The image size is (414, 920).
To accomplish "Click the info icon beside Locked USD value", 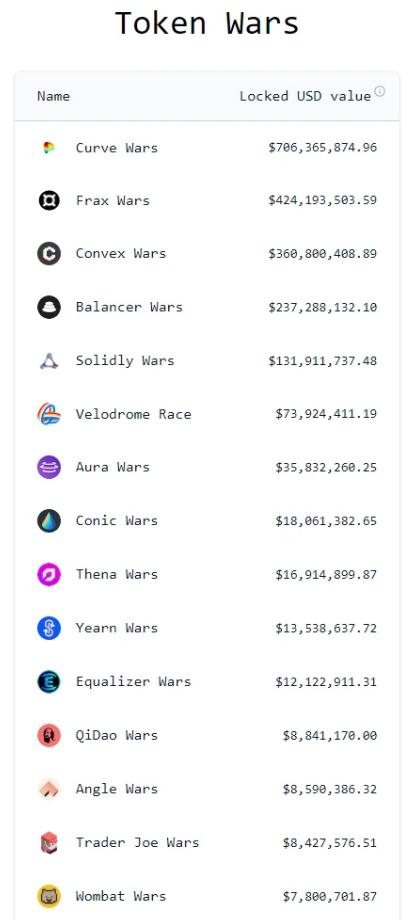I will (x=380, y=91).
